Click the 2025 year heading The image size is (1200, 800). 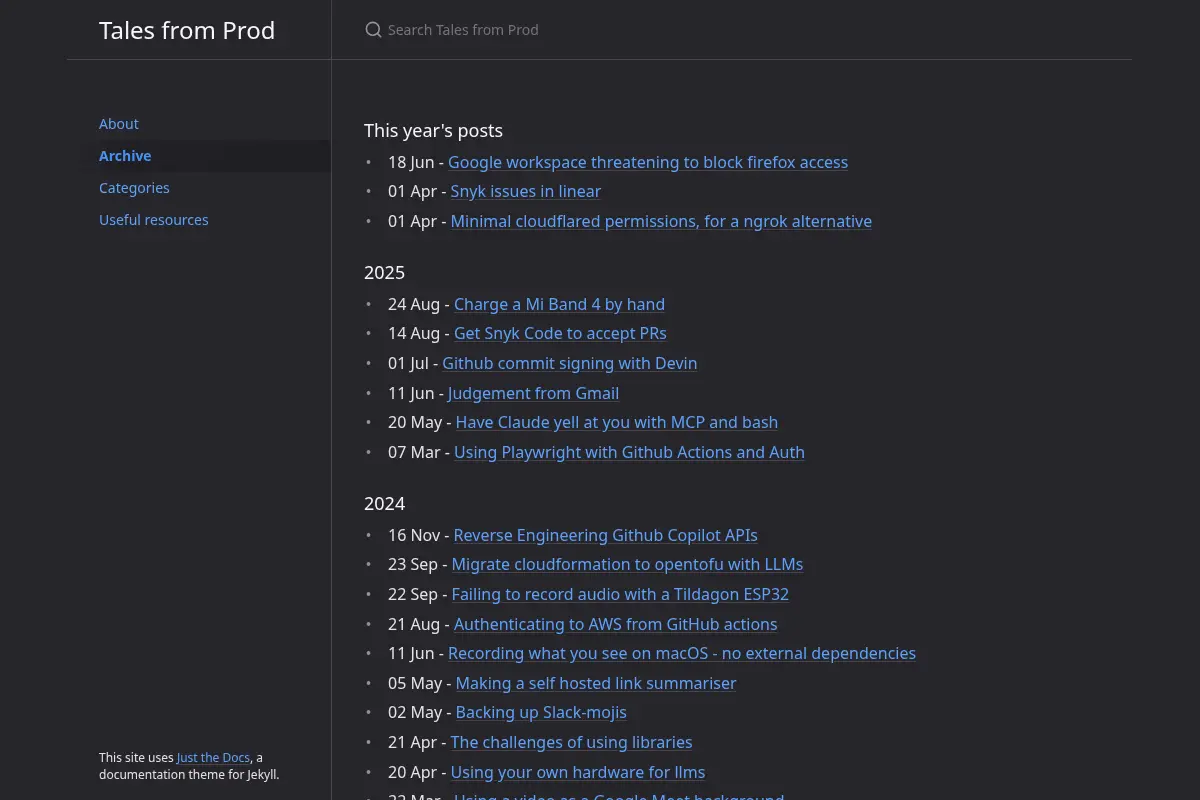[384, 273]
